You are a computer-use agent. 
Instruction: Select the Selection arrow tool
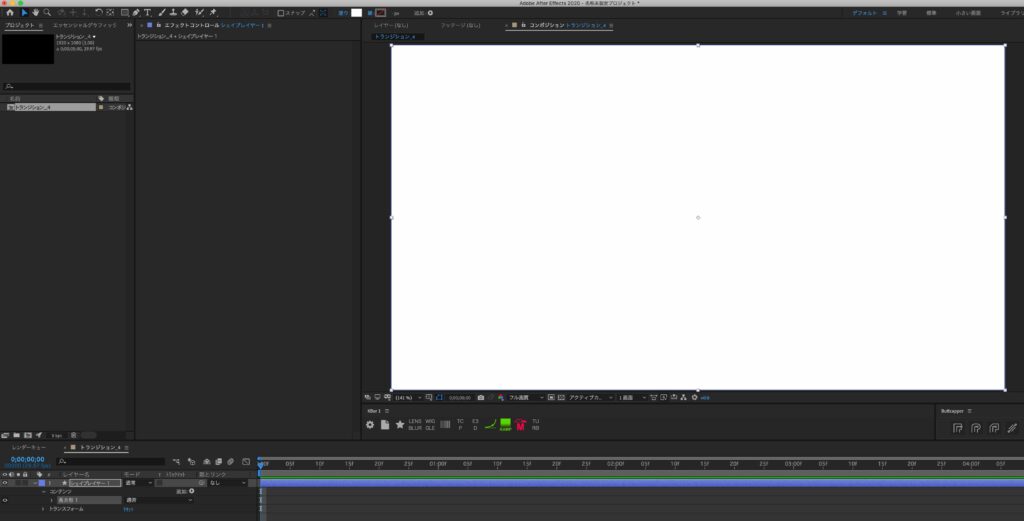(x=24, y=12)
